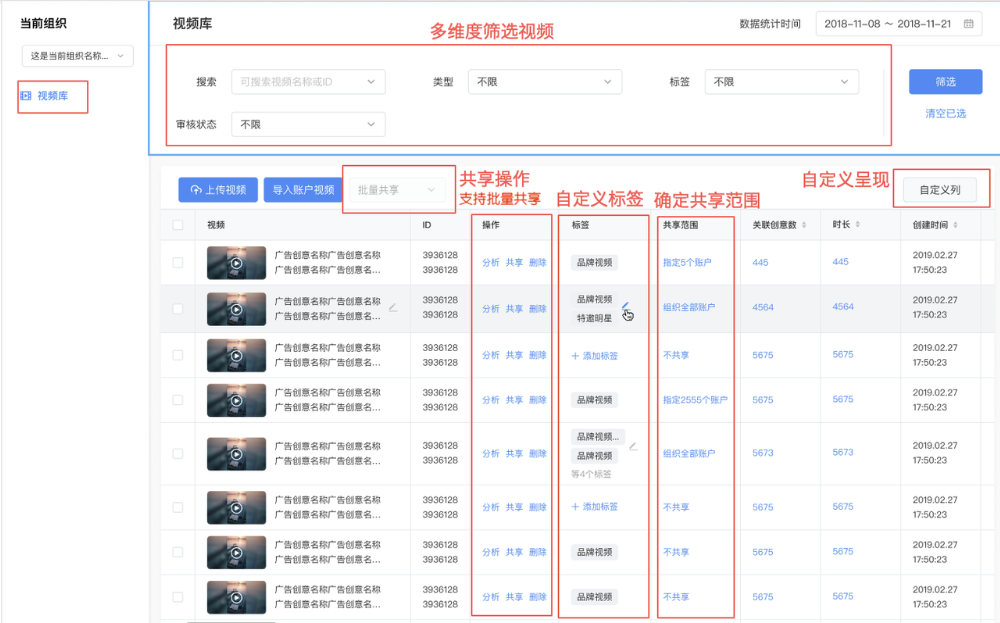Click the 清空已选 link
The image size is (1000, 623).
[945, 114]
